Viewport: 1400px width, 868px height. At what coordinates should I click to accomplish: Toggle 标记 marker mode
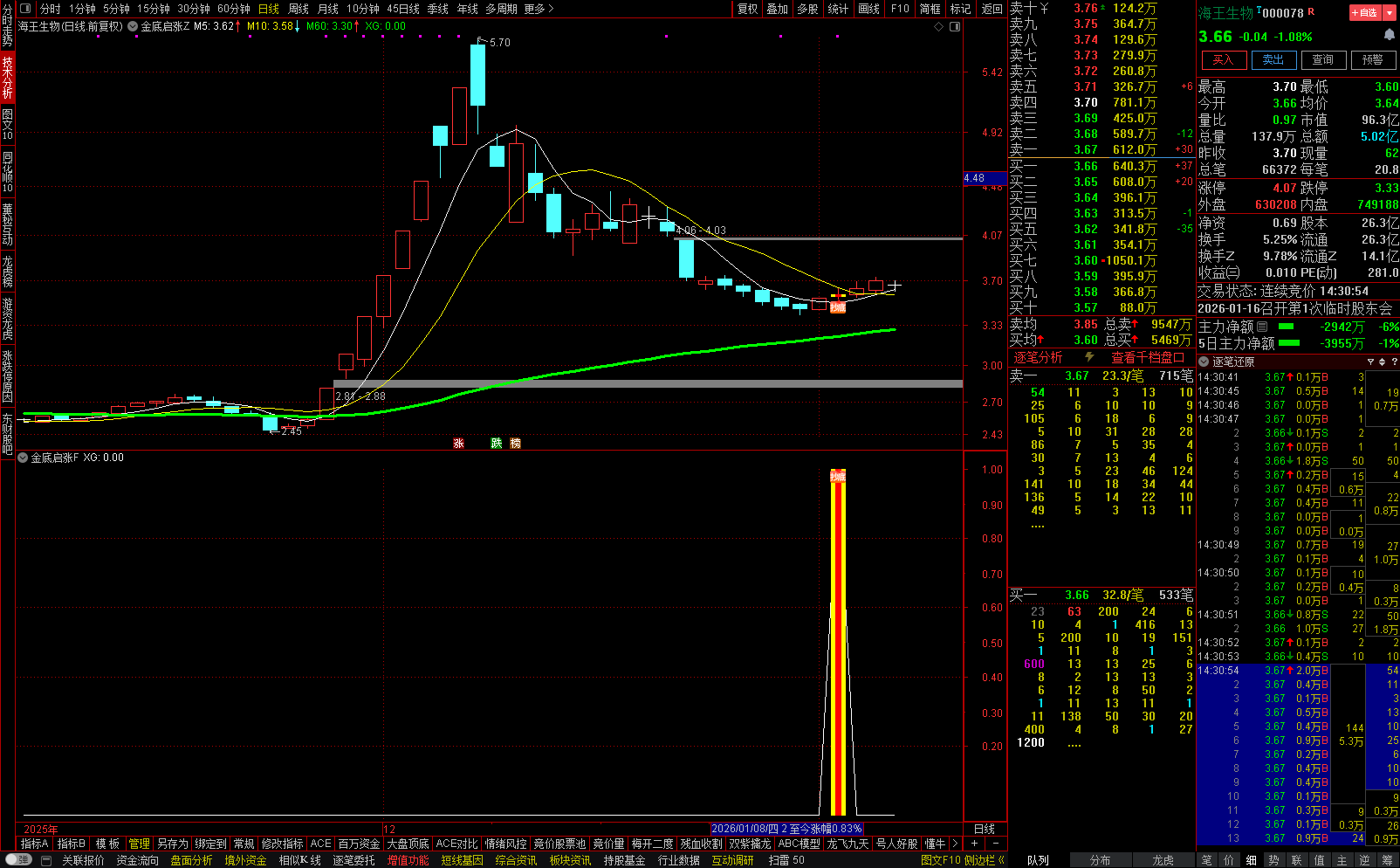click(x=961, y=9)
